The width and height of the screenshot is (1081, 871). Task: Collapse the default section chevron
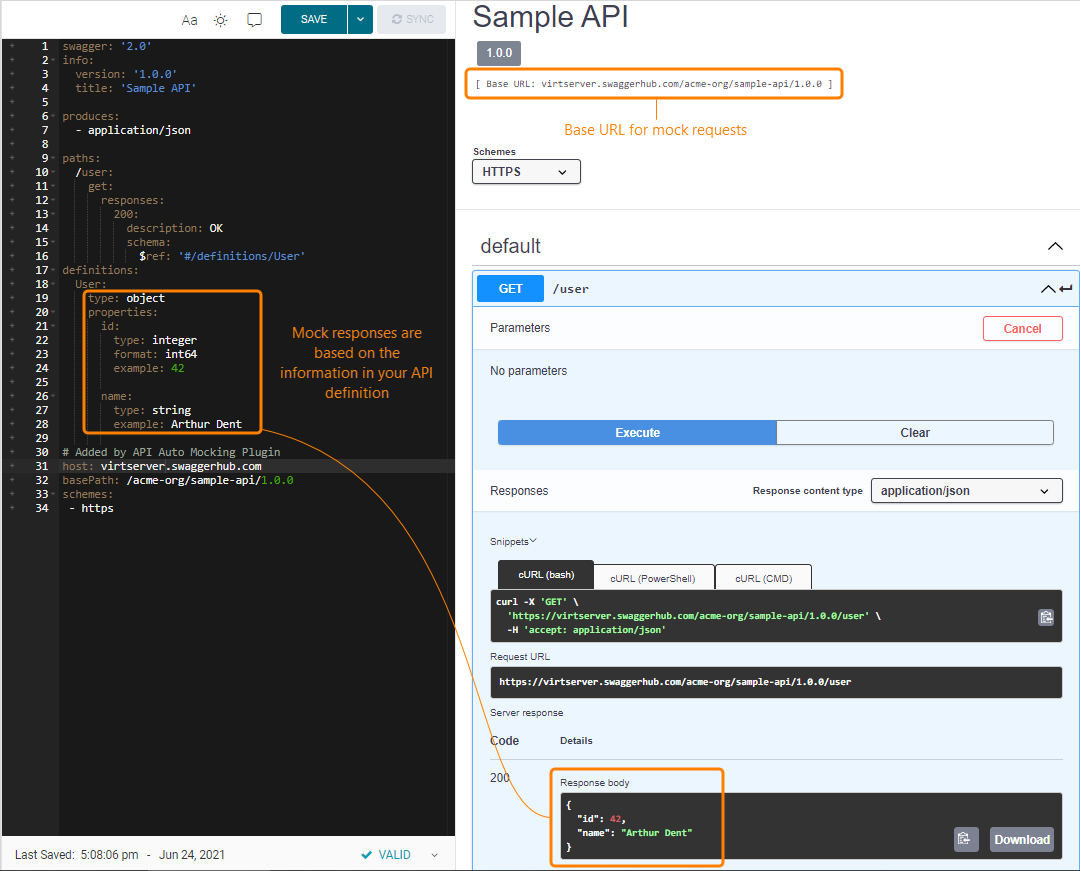pyautogui.click(x=1054, y=246)
